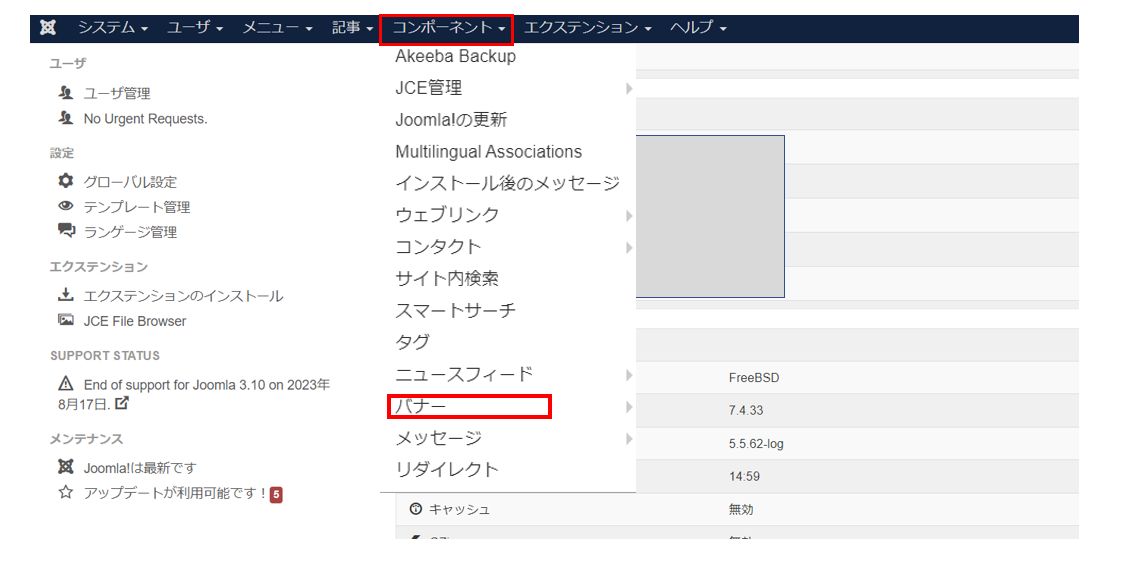Open the 記事 dropdown menu

coord(352,28)
